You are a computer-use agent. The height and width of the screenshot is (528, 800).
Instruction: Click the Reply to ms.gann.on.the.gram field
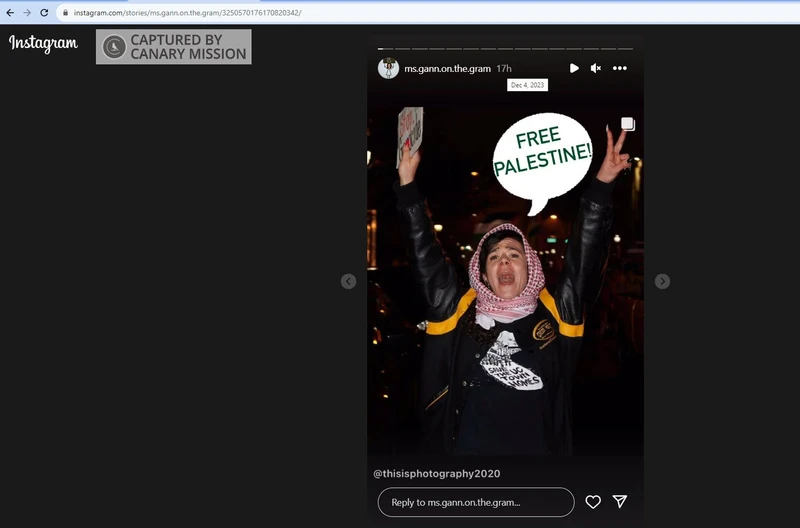(x=476, y=502)
